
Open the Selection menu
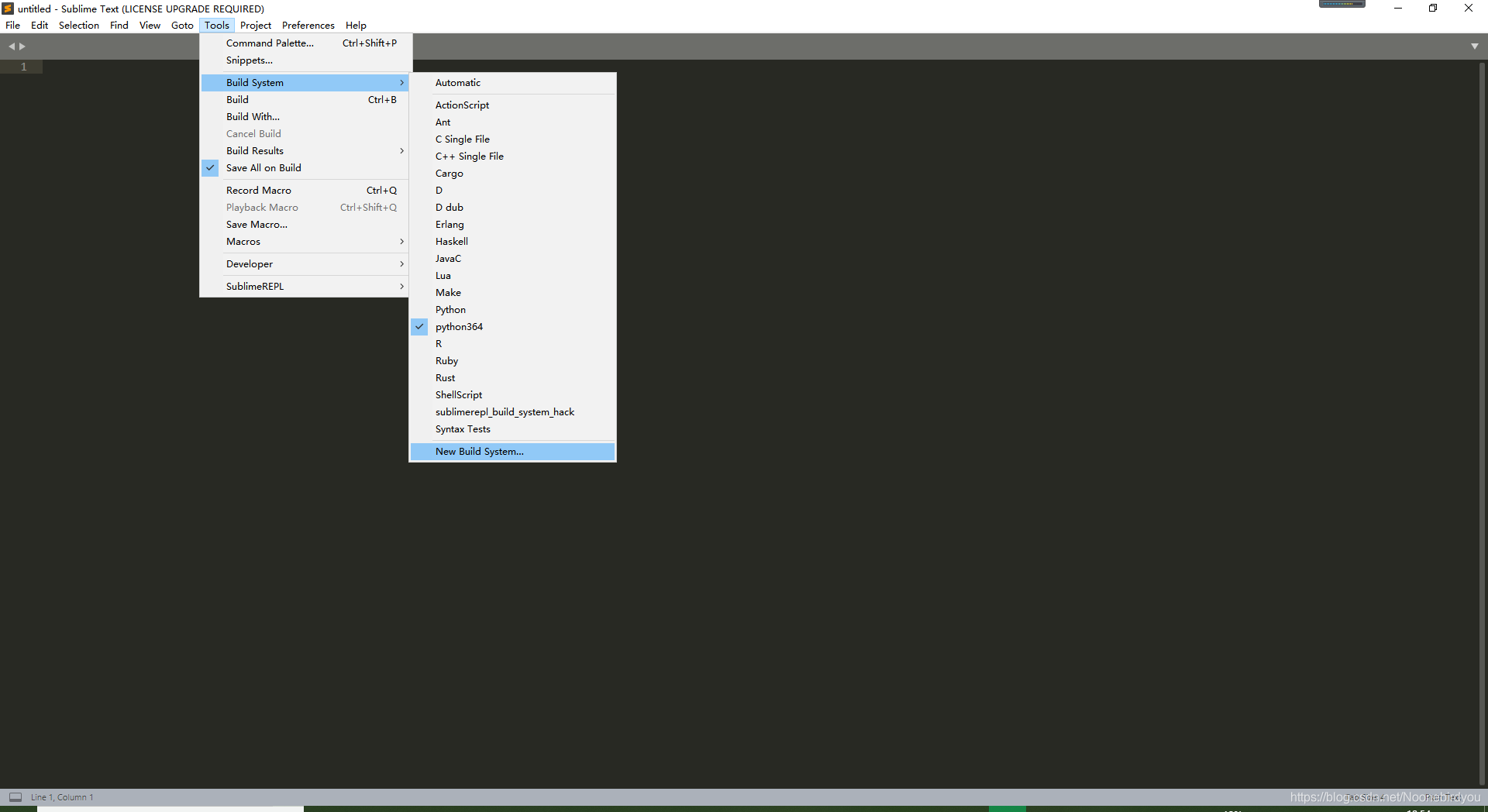[x=79, y=26]
